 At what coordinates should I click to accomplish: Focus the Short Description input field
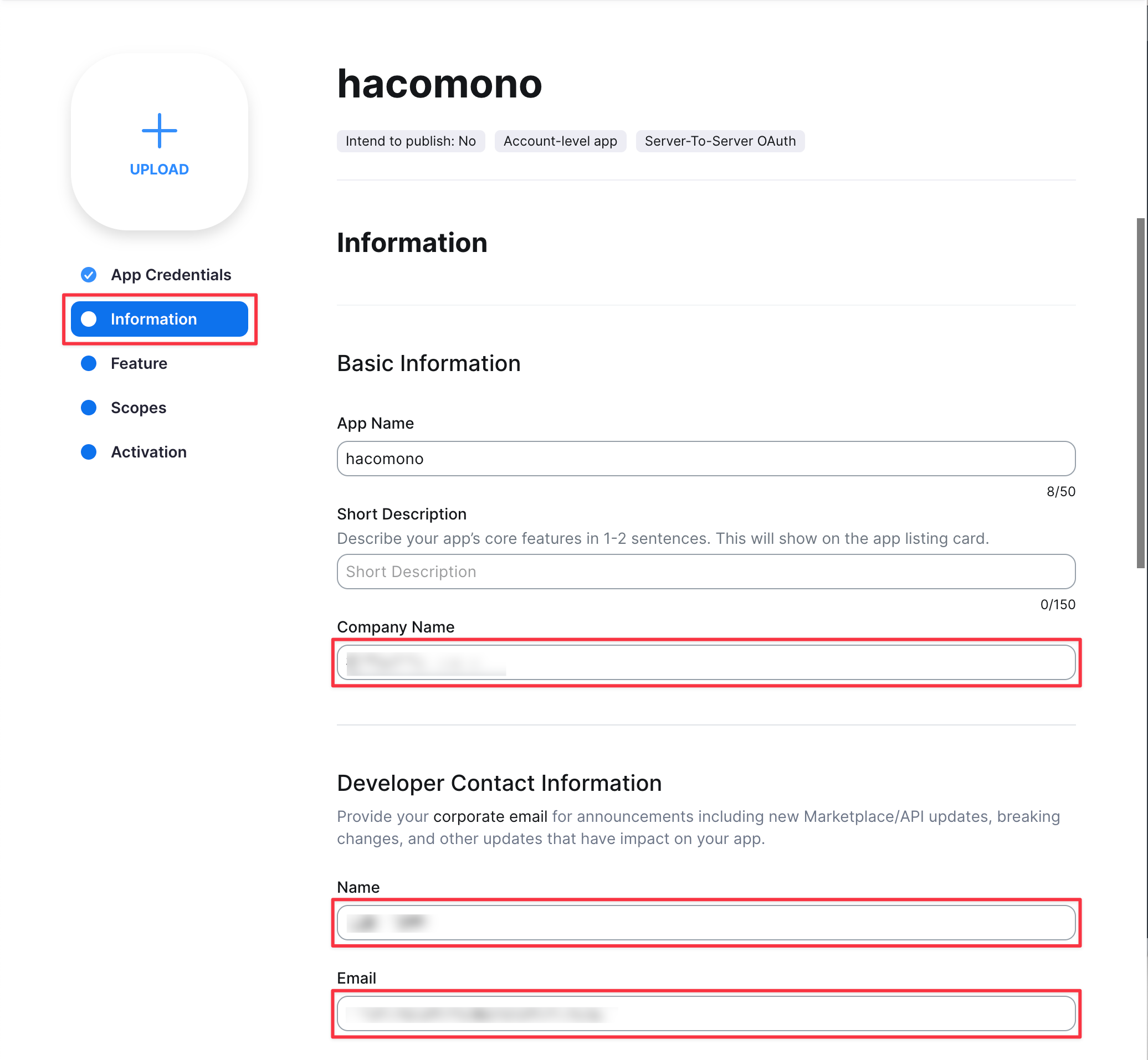click(706, 572)
